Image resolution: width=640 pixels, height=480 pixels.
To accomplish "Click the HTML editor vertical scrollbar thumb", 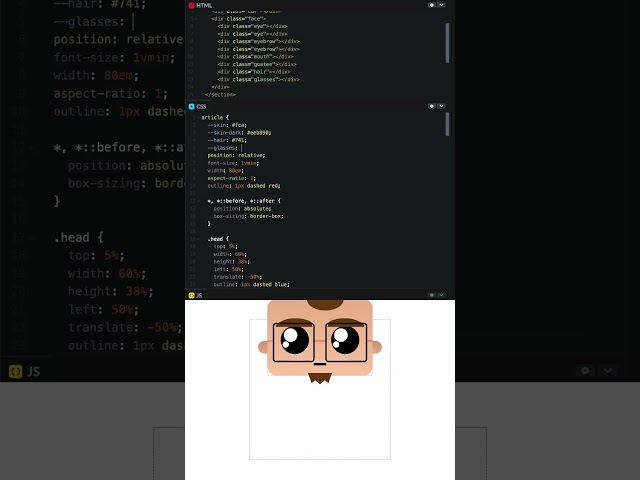I will click(x=447, y=43).
